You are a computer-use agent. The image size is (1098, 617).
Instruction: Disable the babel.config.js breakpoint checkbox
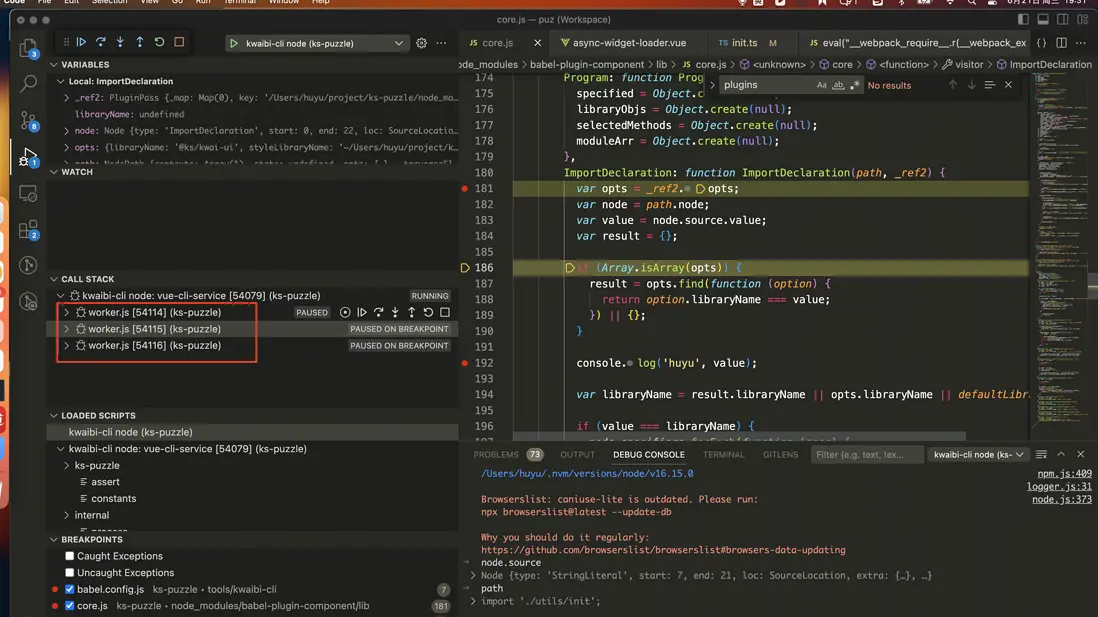click(x=70, y=590)
